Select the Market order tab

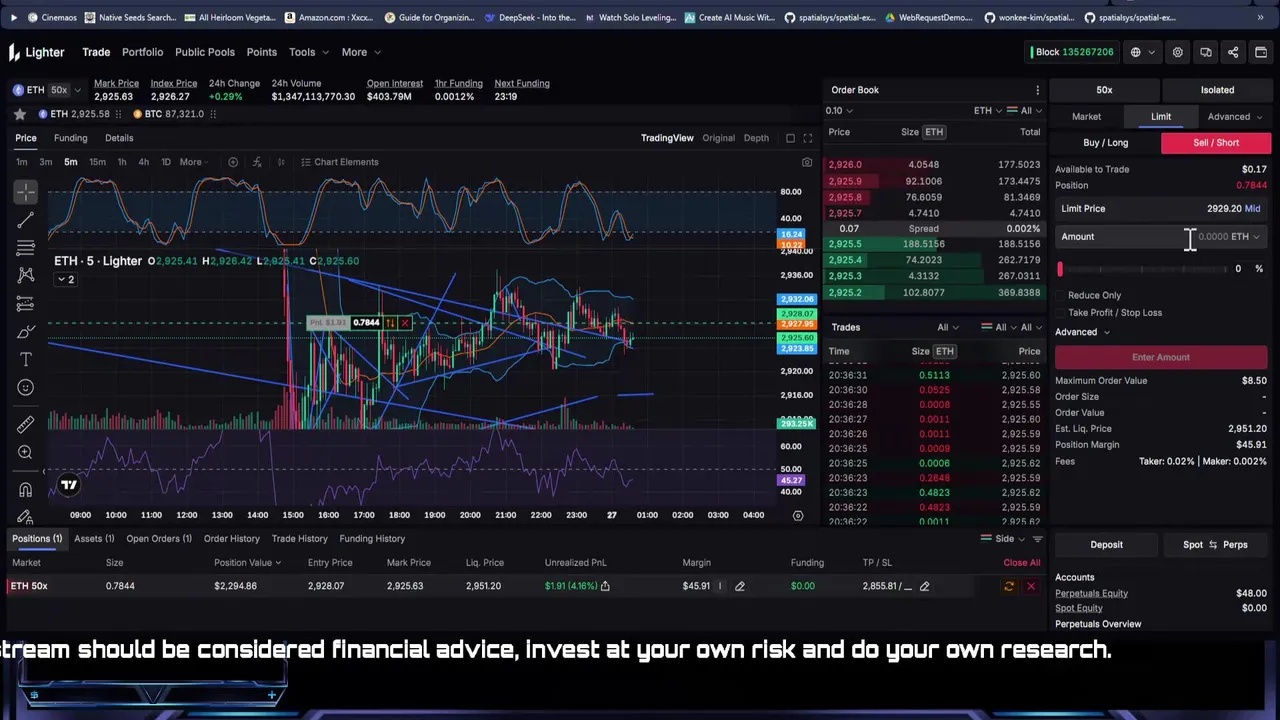[x=1086, y=117]
